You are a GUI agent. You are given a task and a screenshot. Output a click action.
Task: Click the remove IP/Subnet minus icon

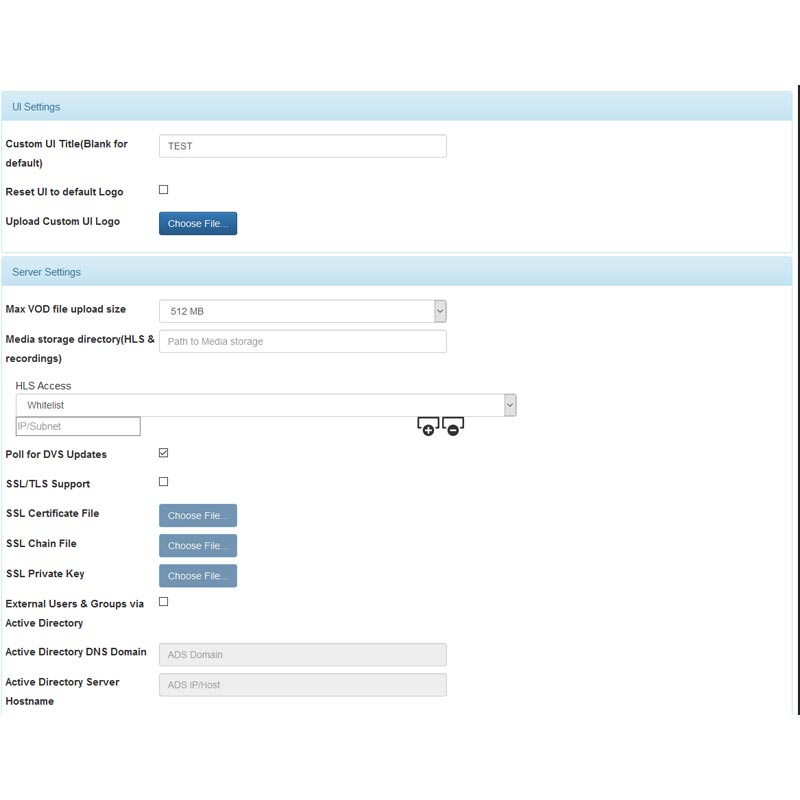453,428
